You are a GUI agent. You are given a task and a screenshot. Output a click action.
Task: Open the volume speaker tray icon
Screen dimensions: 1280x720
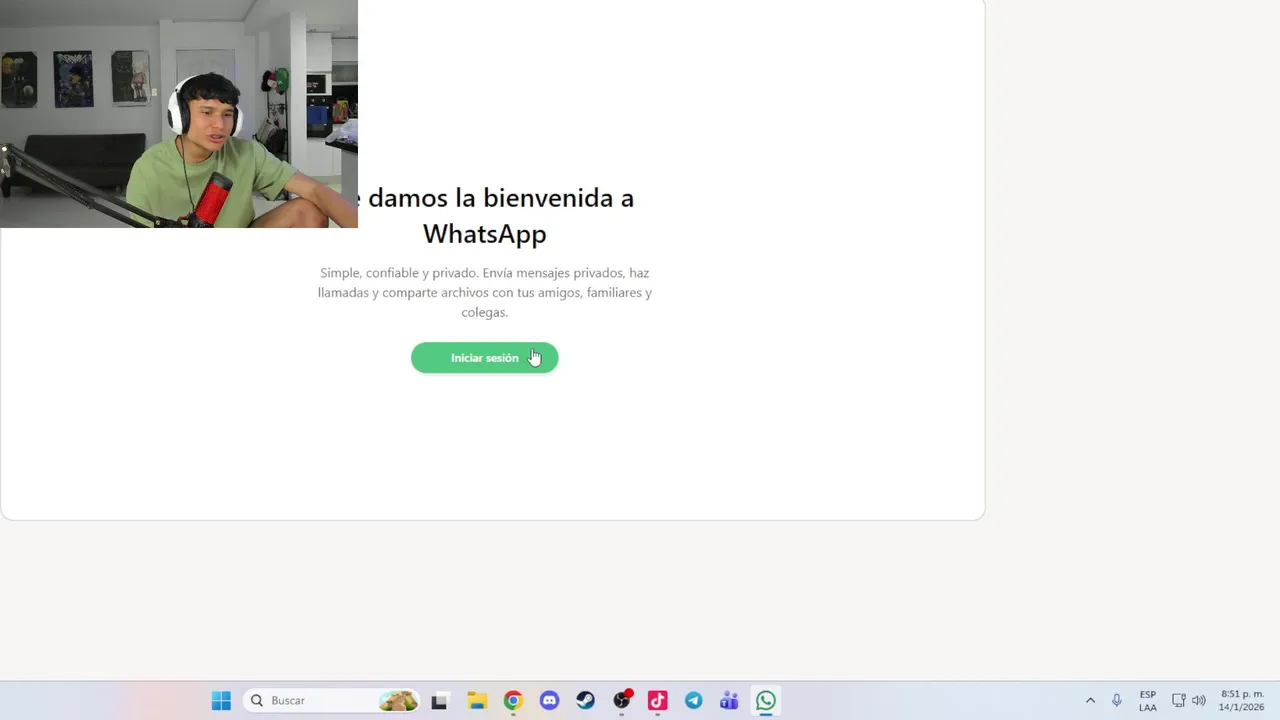pyautogui.click(x=1199, y=701)
